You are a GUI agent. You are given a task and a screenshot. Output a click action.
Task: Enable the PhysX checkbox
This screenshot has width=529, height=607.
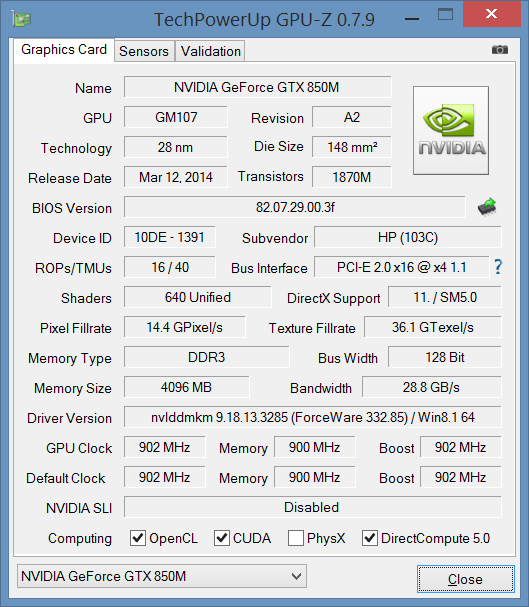(x=296, y=538)
